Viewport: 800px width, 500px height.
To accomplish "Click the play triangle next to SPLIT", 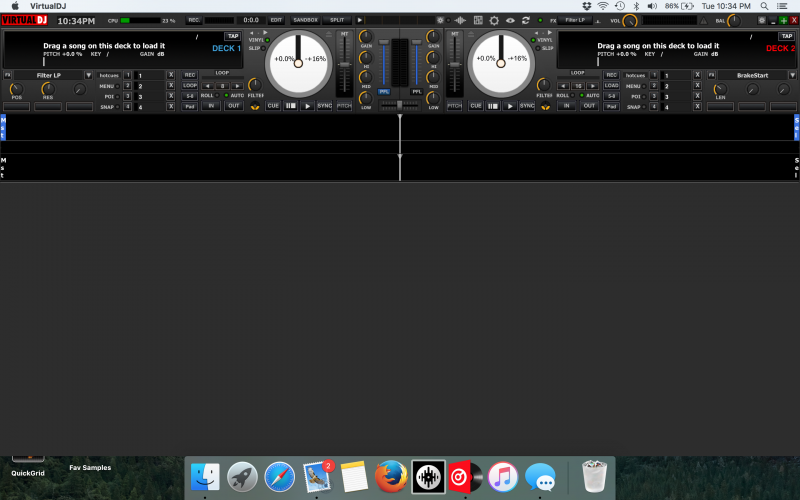I will pos(360,20).
